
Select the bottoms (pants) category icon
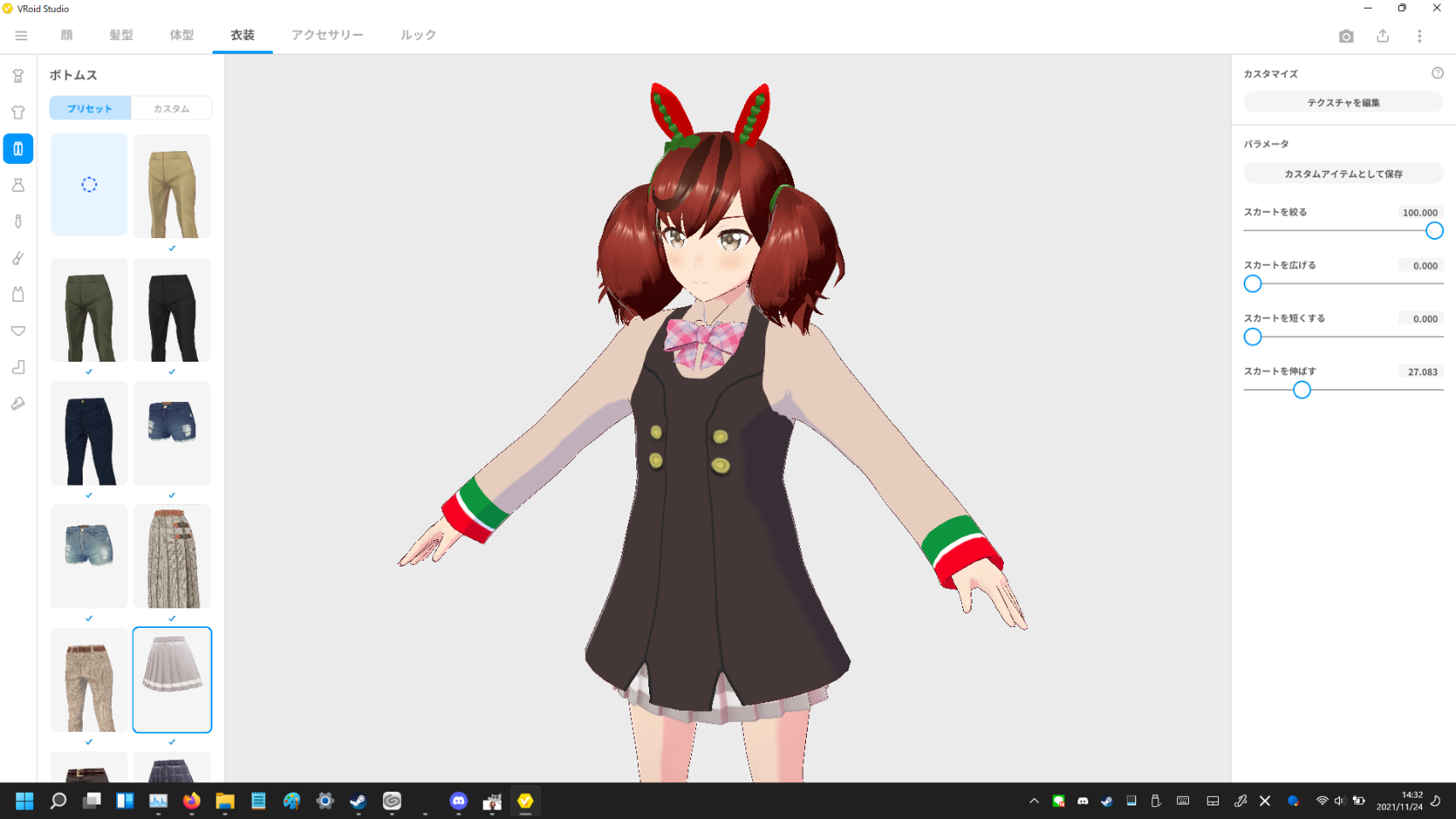click(x=18, y=148)
